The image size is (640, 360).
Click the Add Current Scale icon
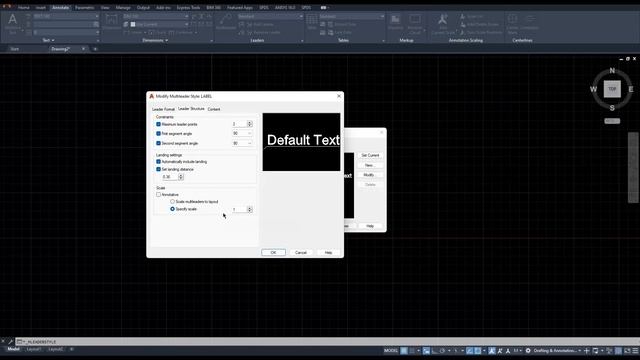[x=442, y=20]
